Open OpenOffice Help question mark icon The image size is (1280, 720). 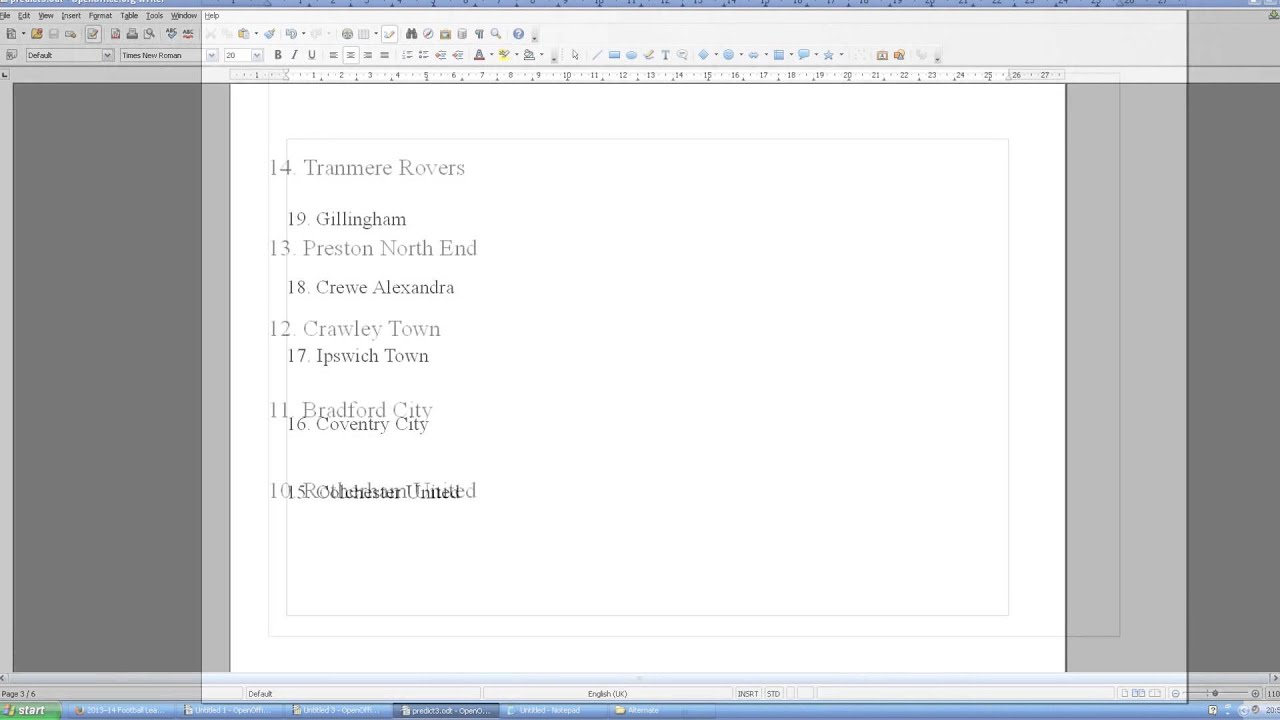pyautogui.click(x=518, y=34)
